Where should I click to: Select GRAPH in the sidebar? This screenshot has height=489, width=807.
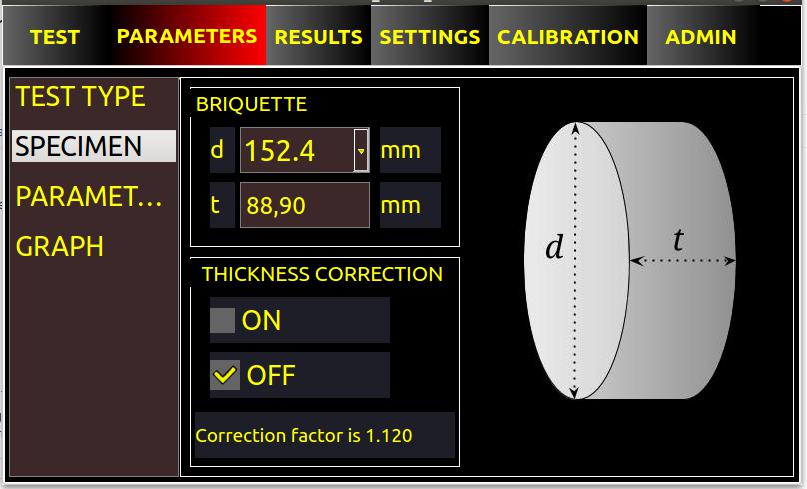[x=94, y=246]
